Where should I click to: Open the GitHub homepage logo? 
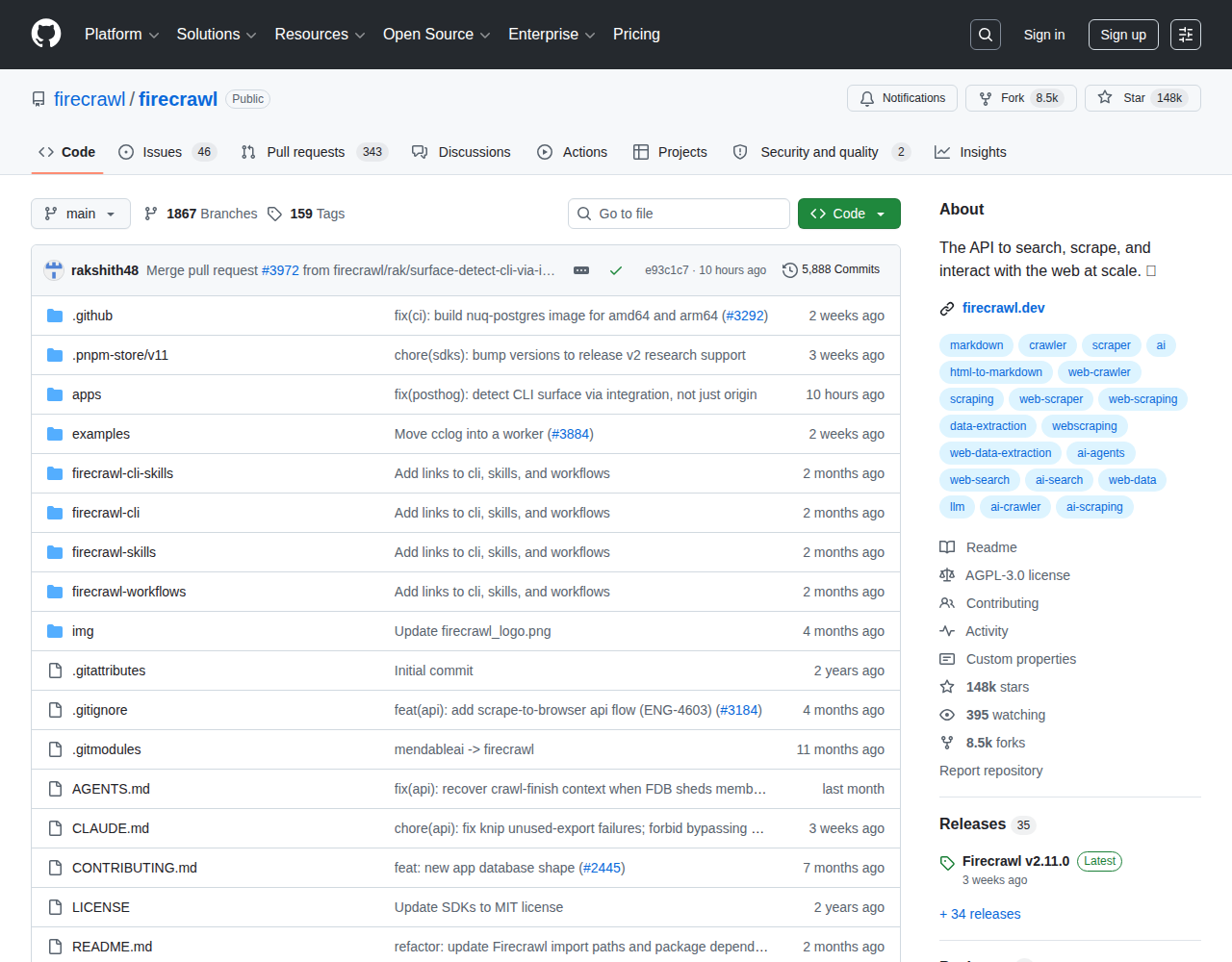click(46, 34)
